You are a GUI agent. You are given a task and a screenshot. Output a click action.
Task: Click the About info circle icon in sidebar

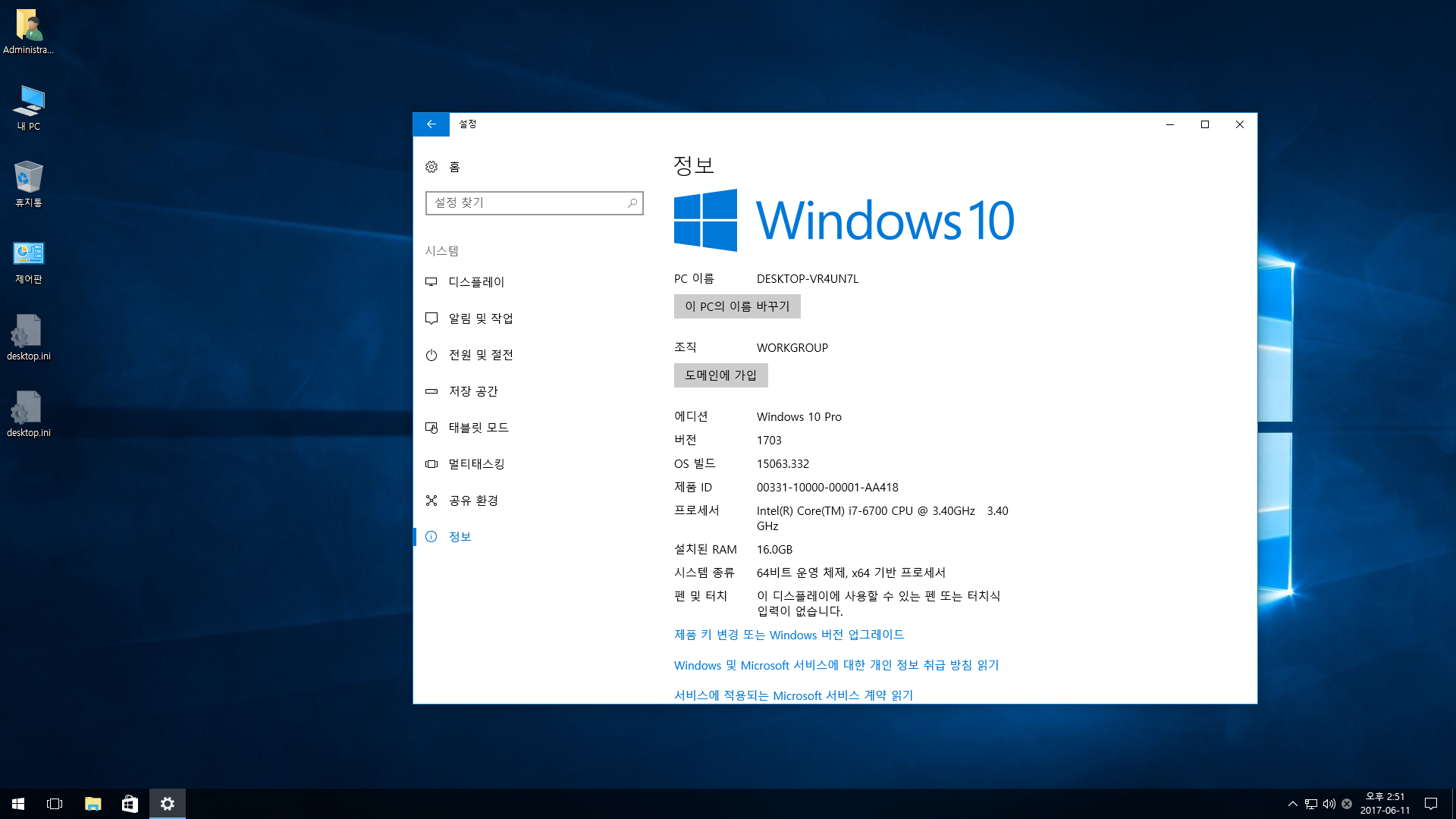click(431, 537)
